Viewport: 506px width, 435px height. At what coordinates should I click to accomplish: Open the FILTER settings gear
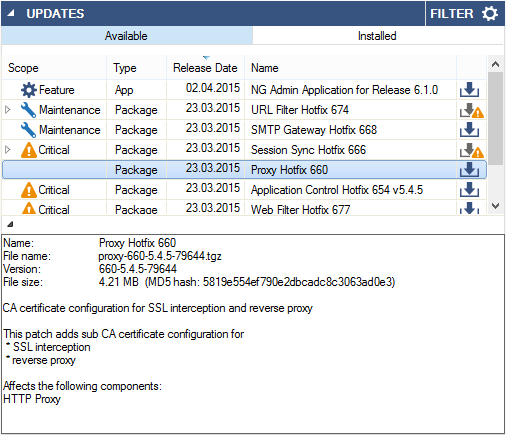coord(490,14)
